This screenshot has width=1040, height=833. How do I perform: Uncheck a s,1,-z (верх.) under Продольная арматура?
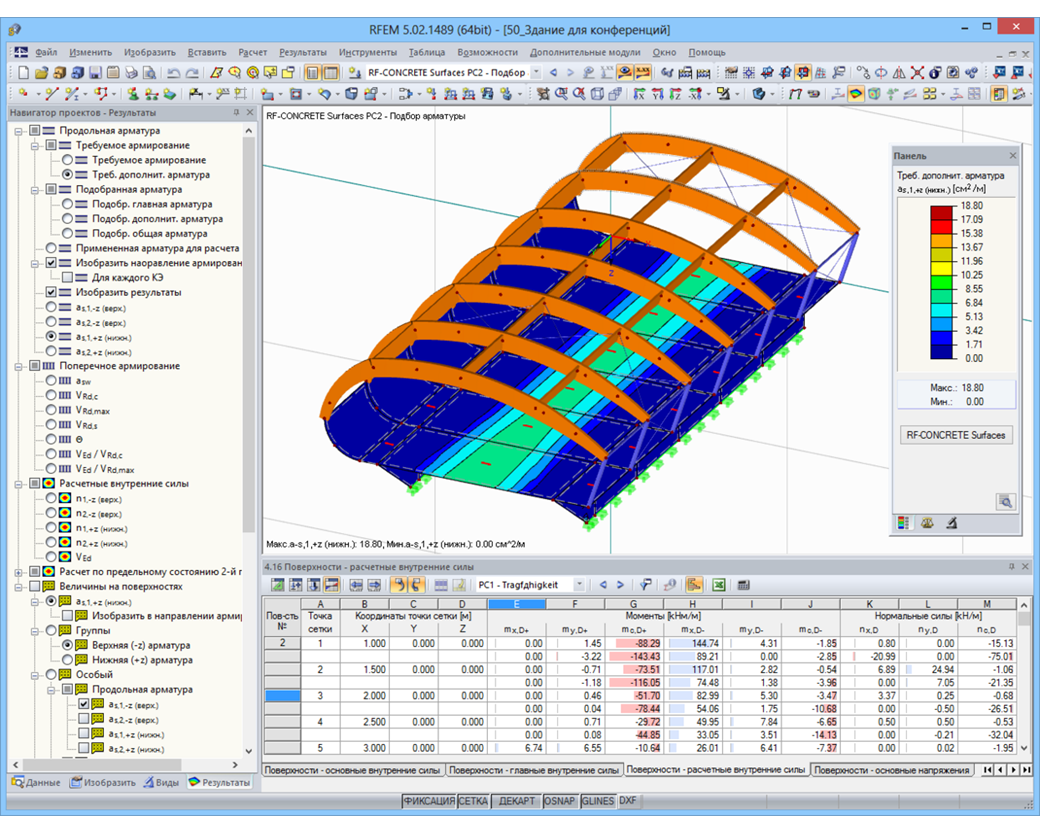[84, 704]
